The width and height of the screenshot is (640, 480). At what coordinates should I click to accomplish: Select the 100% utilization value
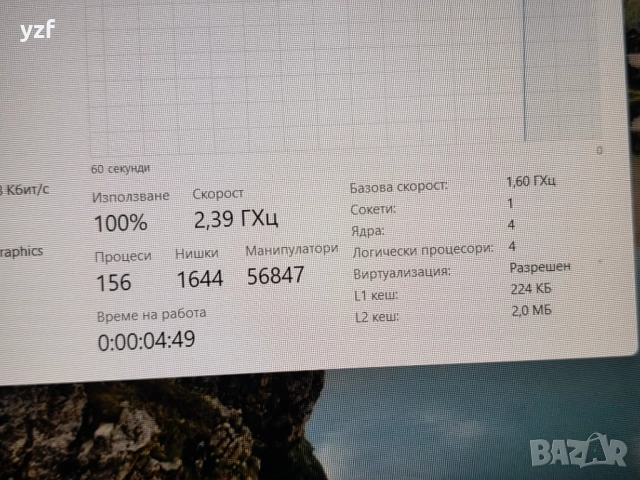[120, 222]
